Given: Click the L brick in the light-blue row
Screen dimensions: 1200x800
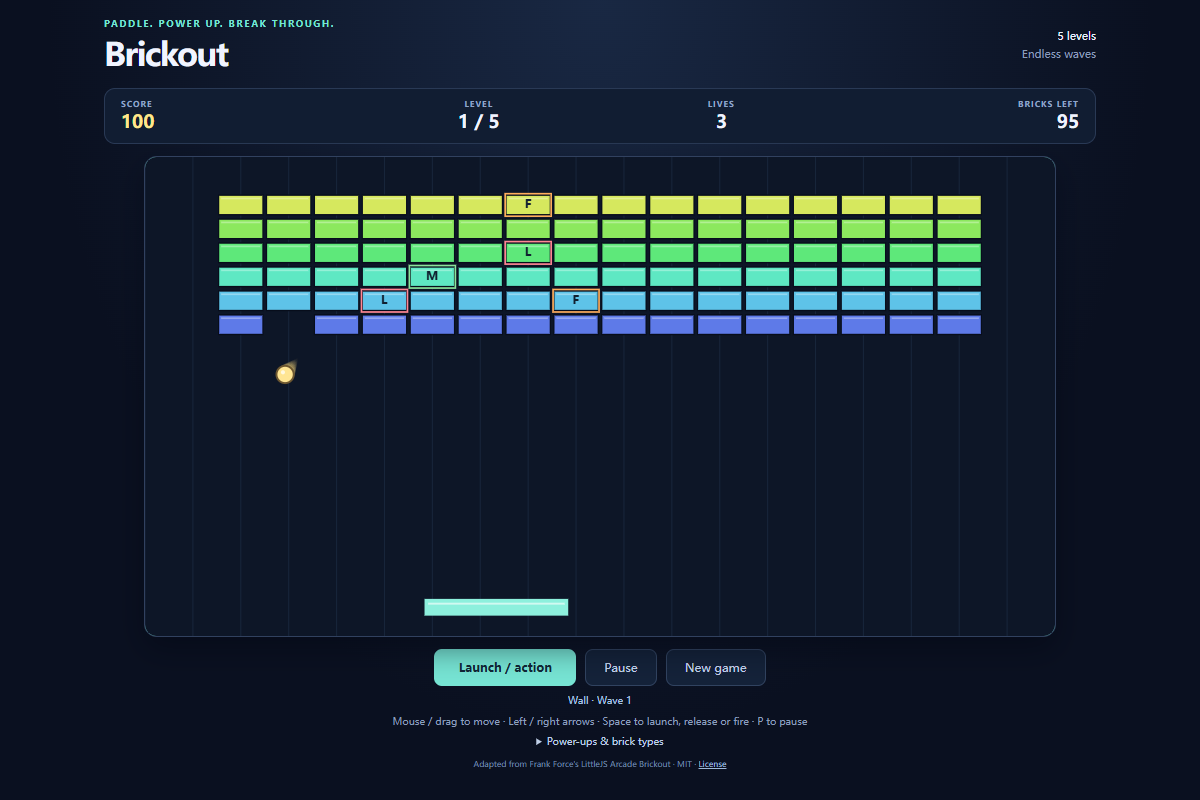Looking at the screenshot, I should (384, 301).
